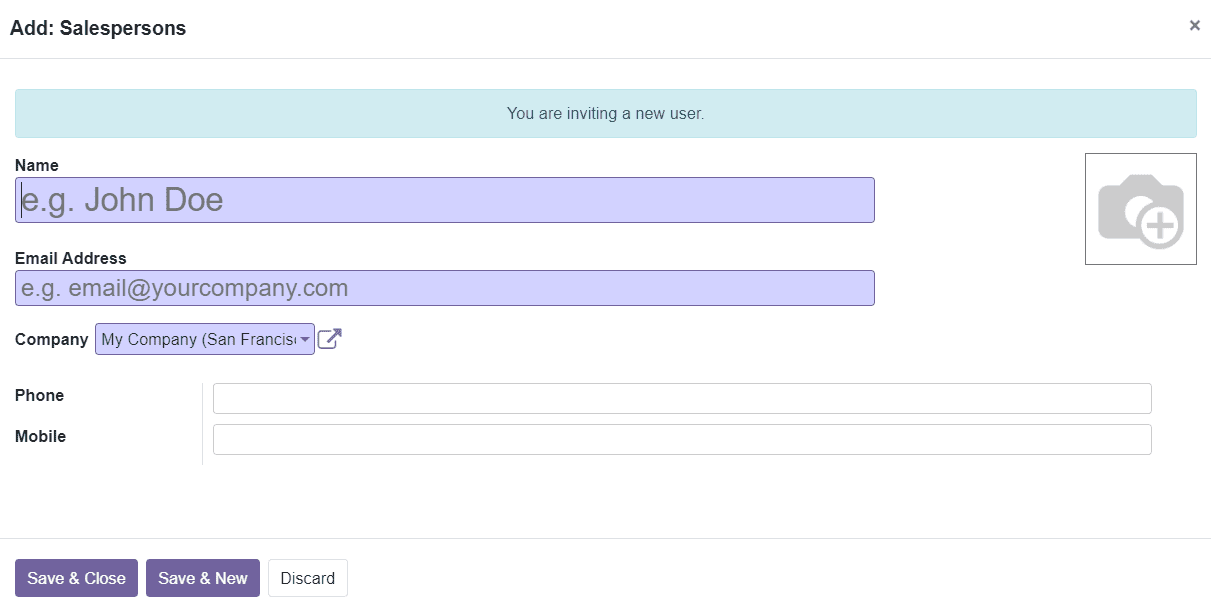The width and height of the screenshot is (1211, 608).
Task: Click the camera photo upload icon
Action: click(1140, 208)
